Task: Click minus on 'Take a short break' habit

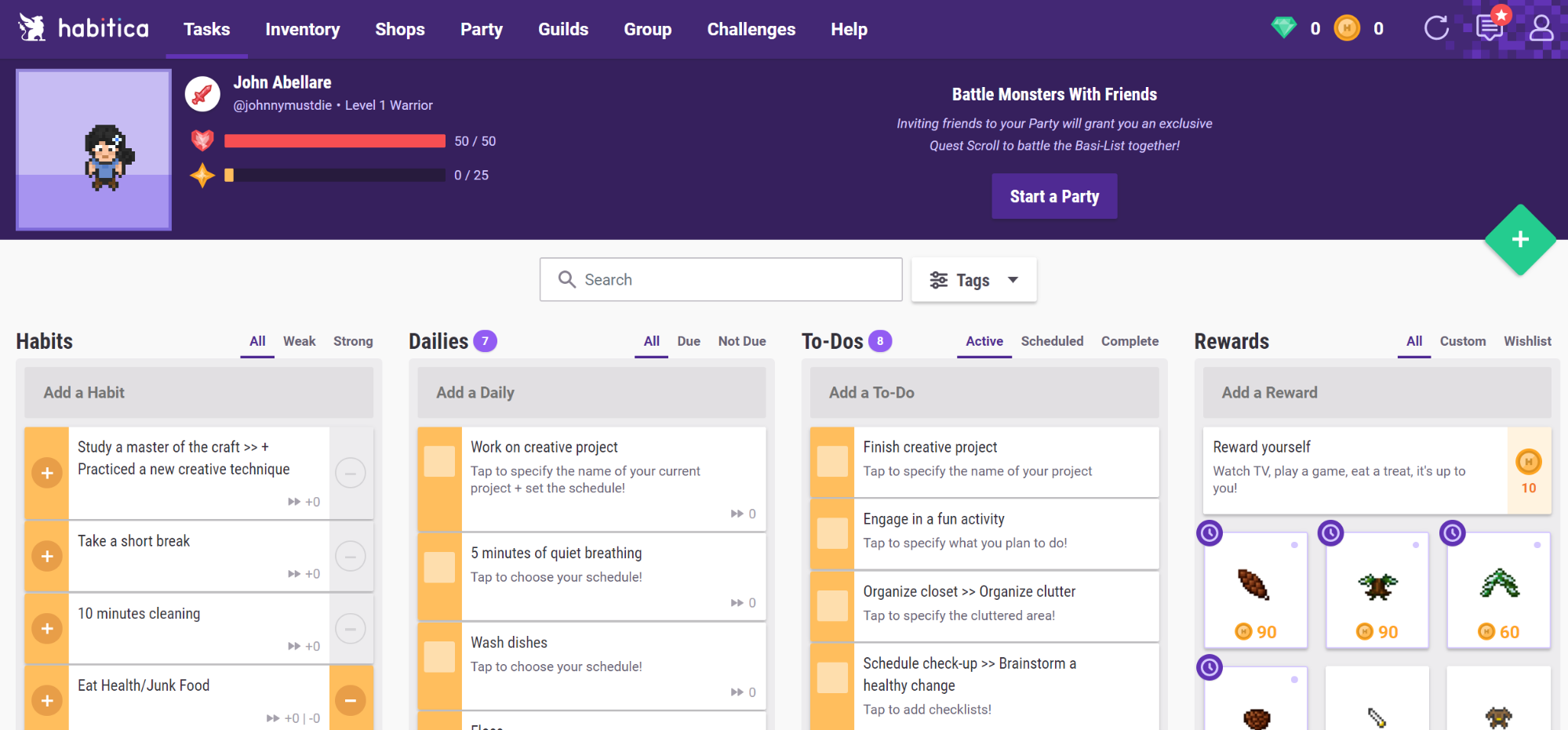Action: tap(351, 556)
